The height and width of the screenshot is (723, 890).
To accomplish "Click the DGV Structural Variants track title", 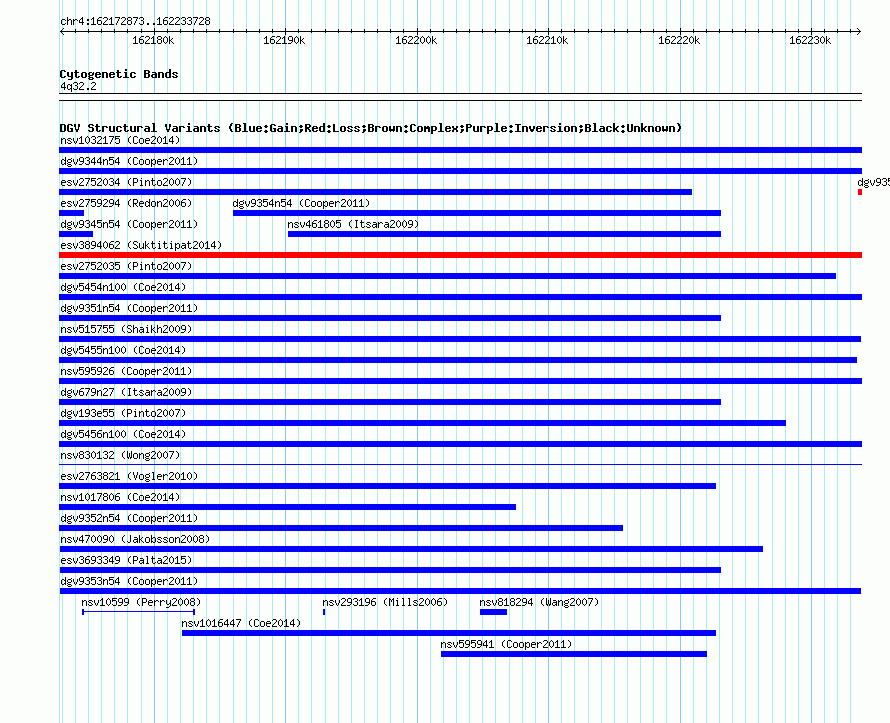I will coord(370,128).
